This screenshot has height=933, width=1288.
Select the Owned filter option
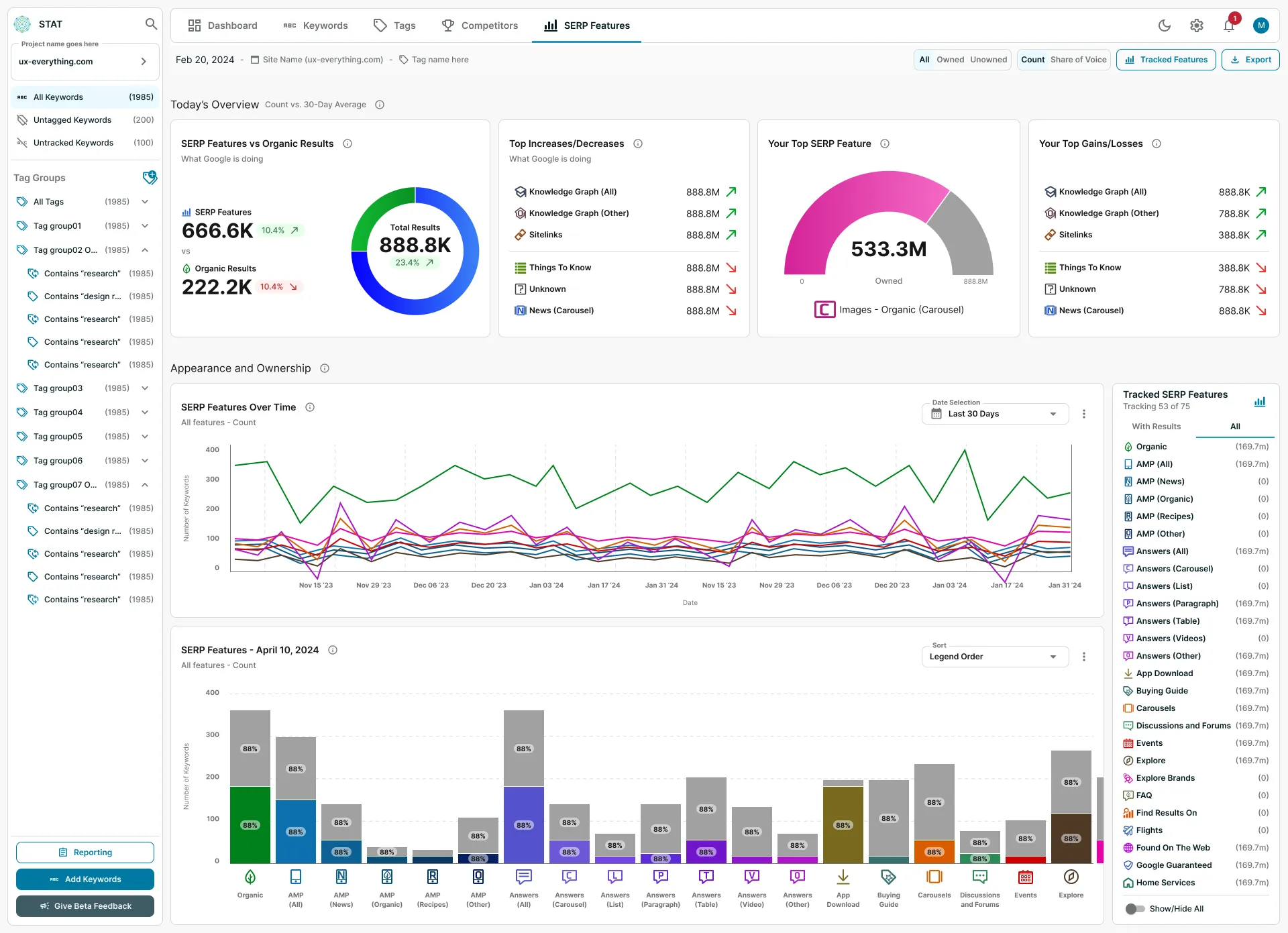[x=950, y=60]
